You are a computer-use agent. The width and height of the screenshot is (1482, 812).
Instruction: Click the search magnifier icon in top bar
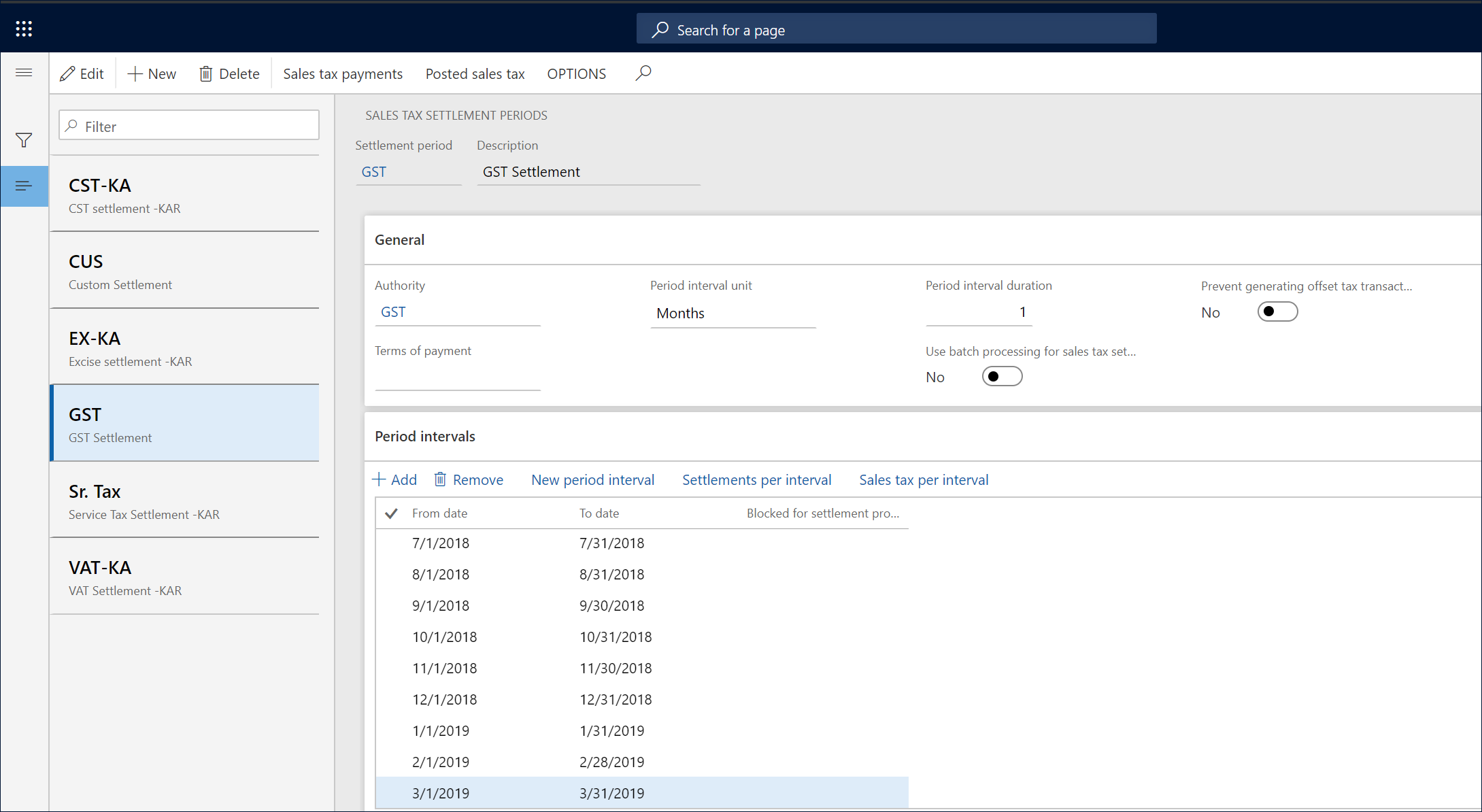point(660,30)
